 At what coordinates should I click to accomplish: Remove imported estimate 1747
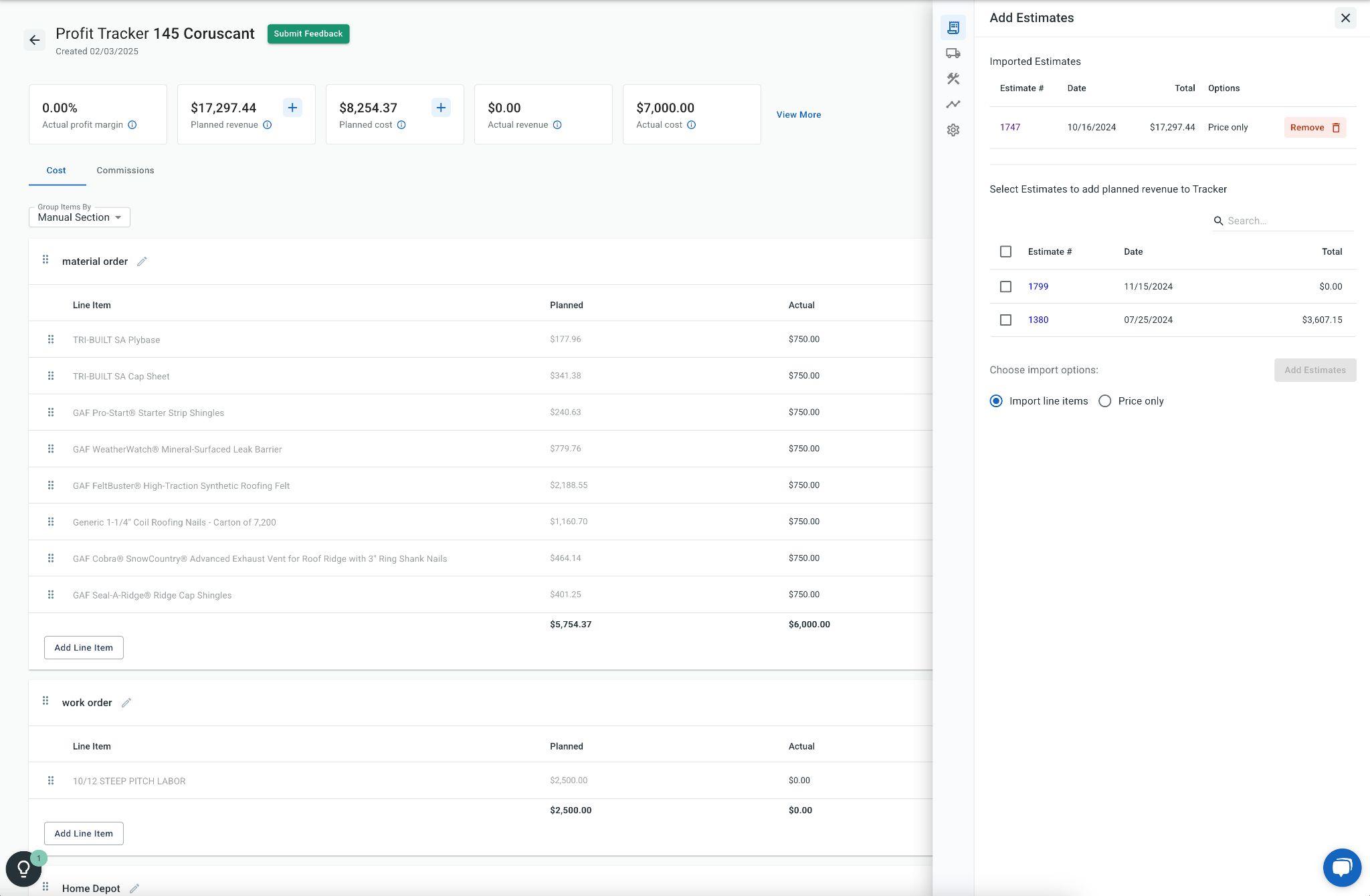[1314, 128]
